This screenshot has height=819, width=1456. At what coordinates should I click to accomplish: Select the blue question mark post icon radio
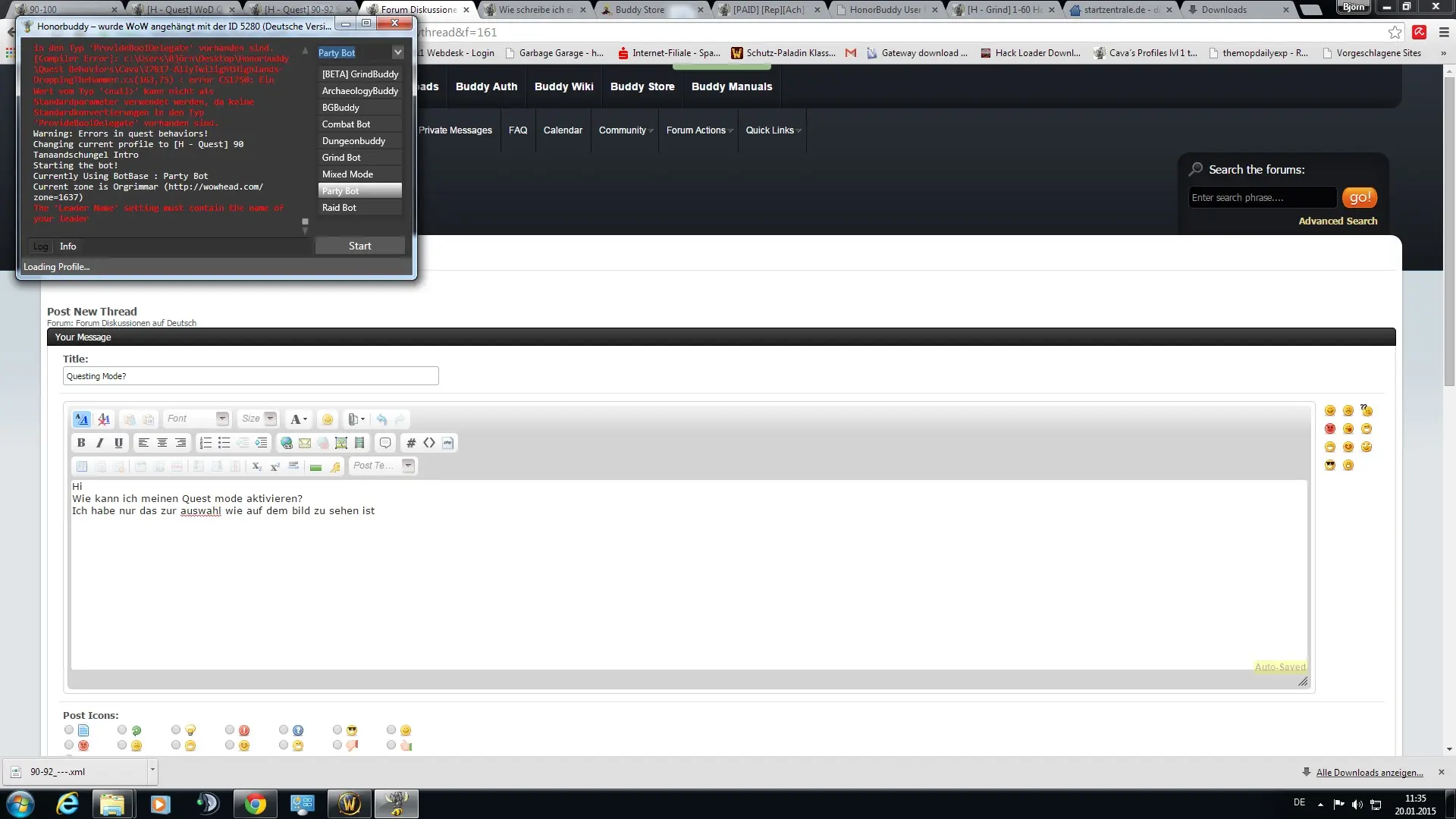[284, 730]
